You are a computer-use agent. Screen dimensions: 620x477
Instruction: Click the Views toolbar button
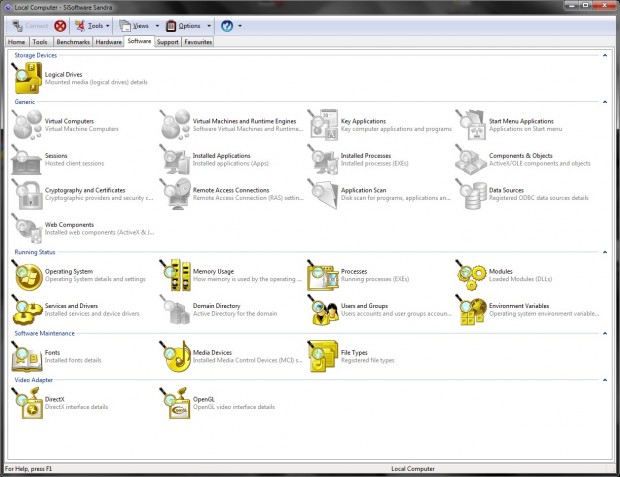134,26
